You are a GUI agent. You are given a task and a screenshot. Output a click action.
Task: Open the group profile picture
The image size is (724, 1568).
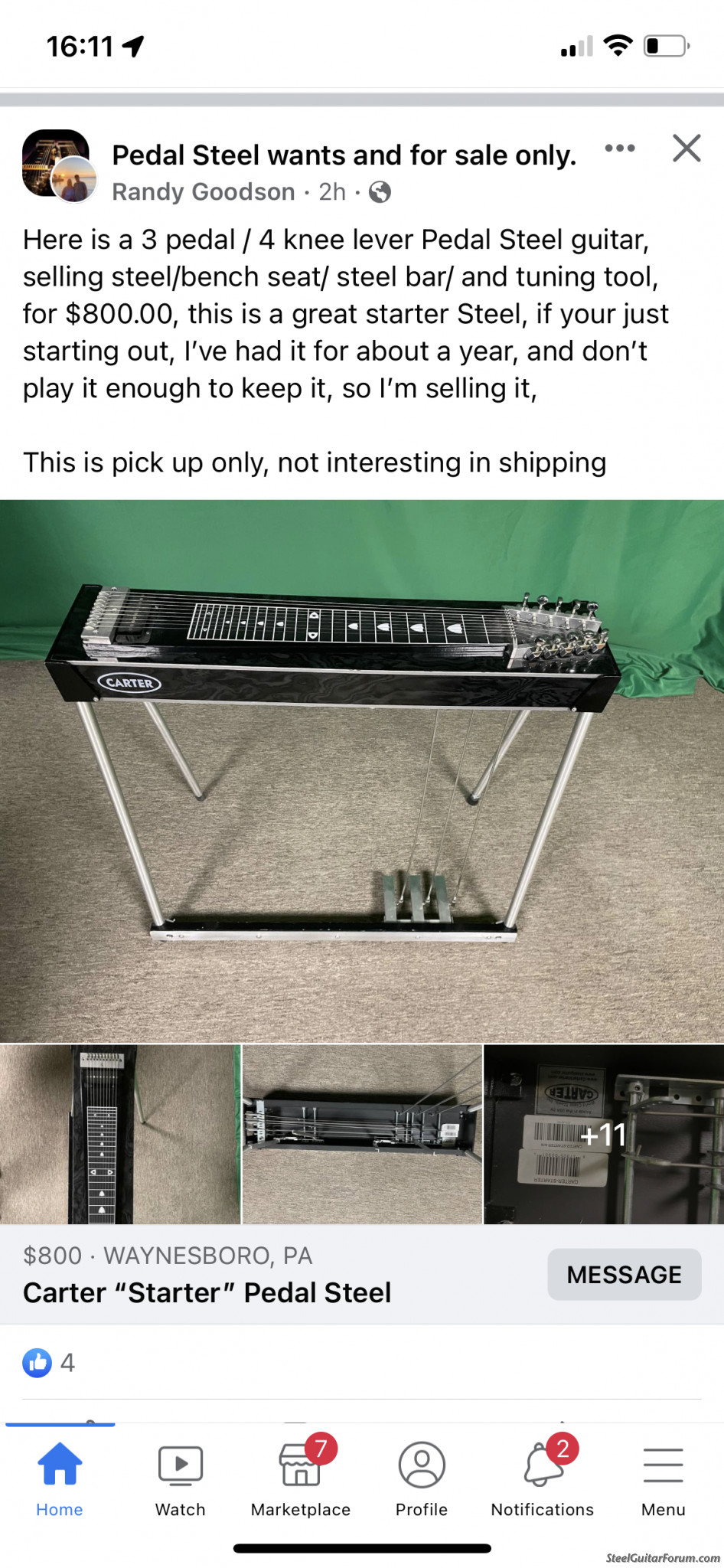[x=55, y=163]
